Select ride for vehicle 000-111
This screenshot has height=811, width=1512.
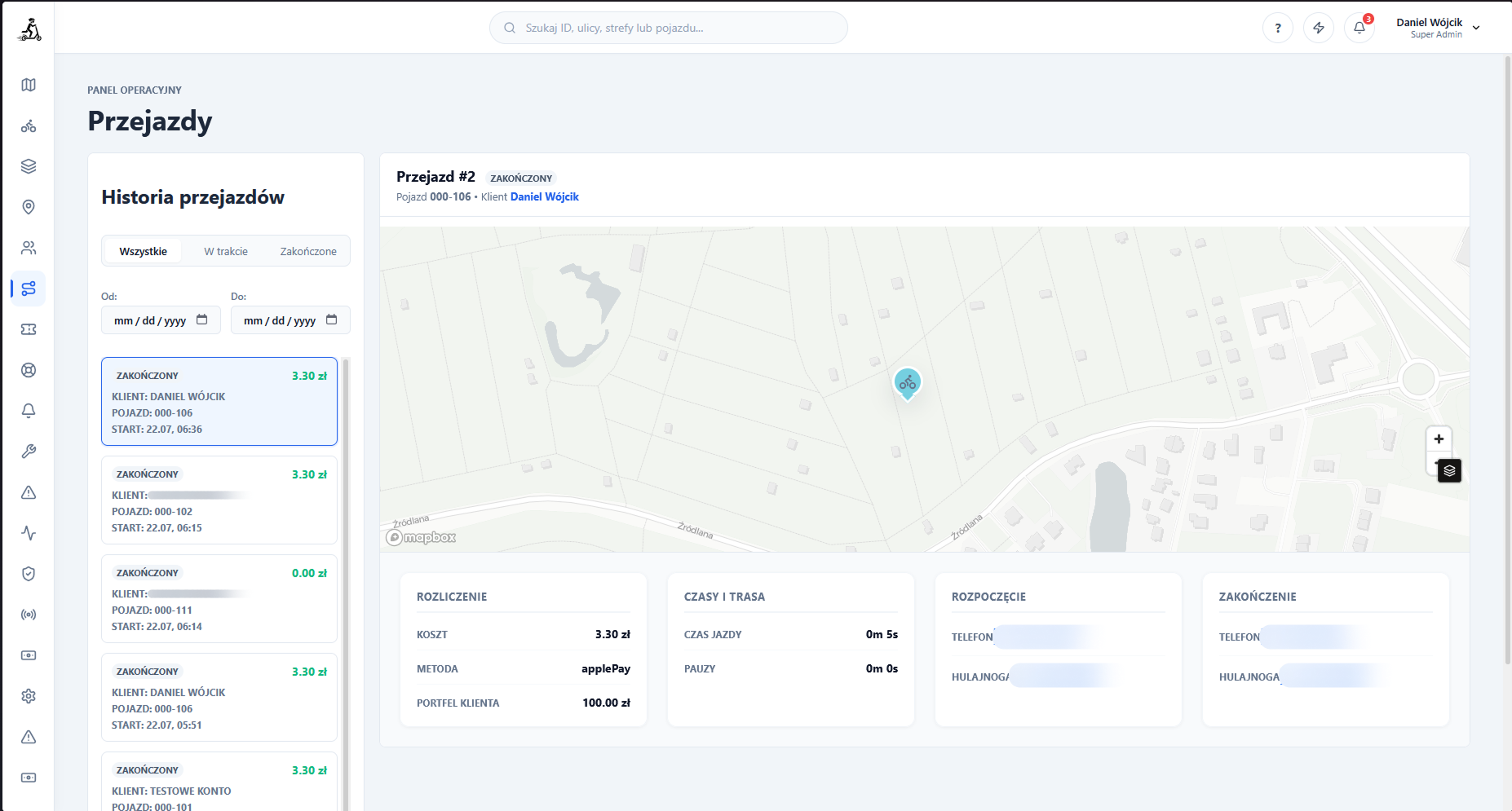[x=219, y=598]
